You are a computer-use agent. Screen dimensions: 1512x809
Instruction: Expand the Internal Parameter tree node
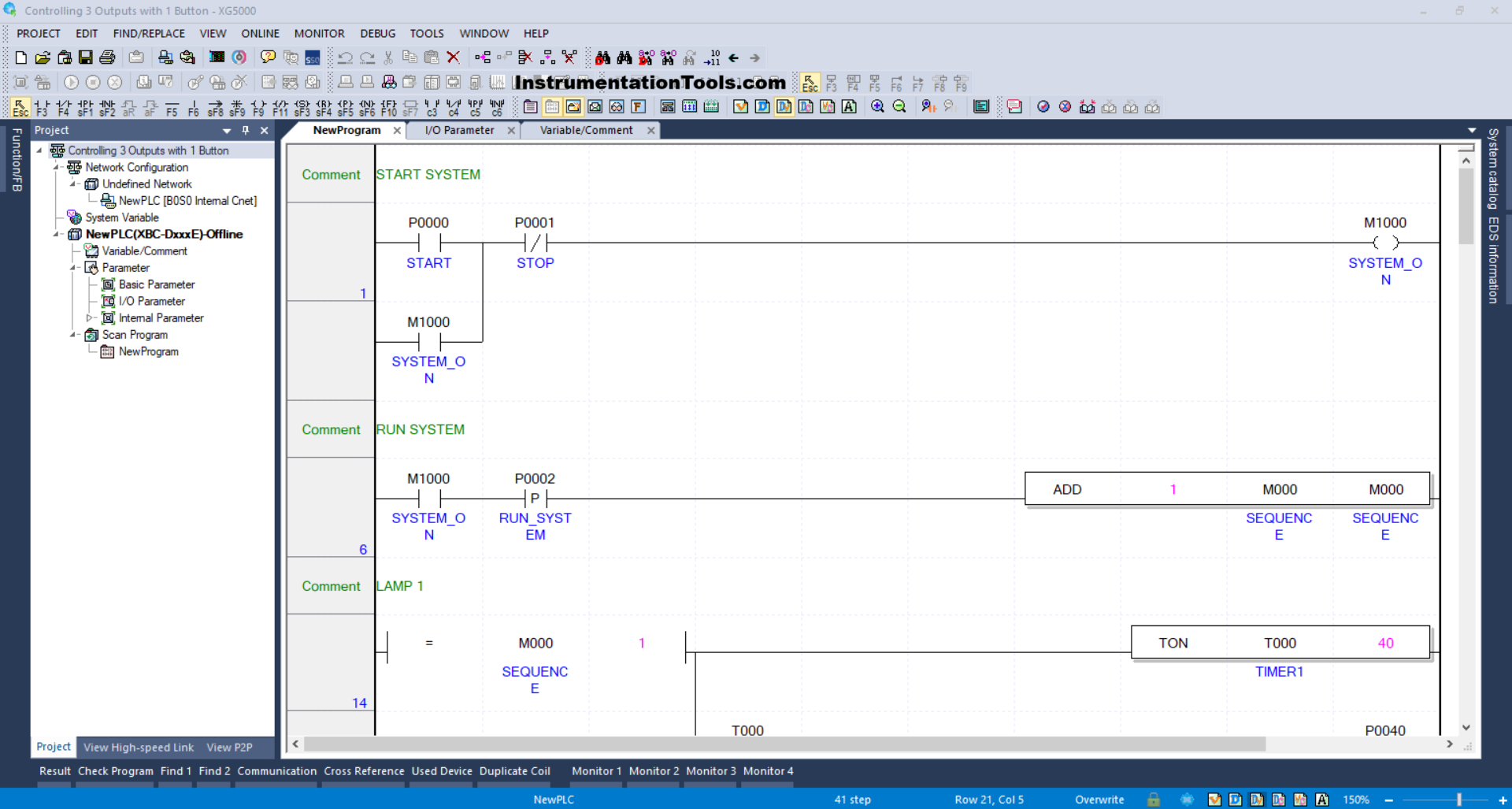click(89, 318)
